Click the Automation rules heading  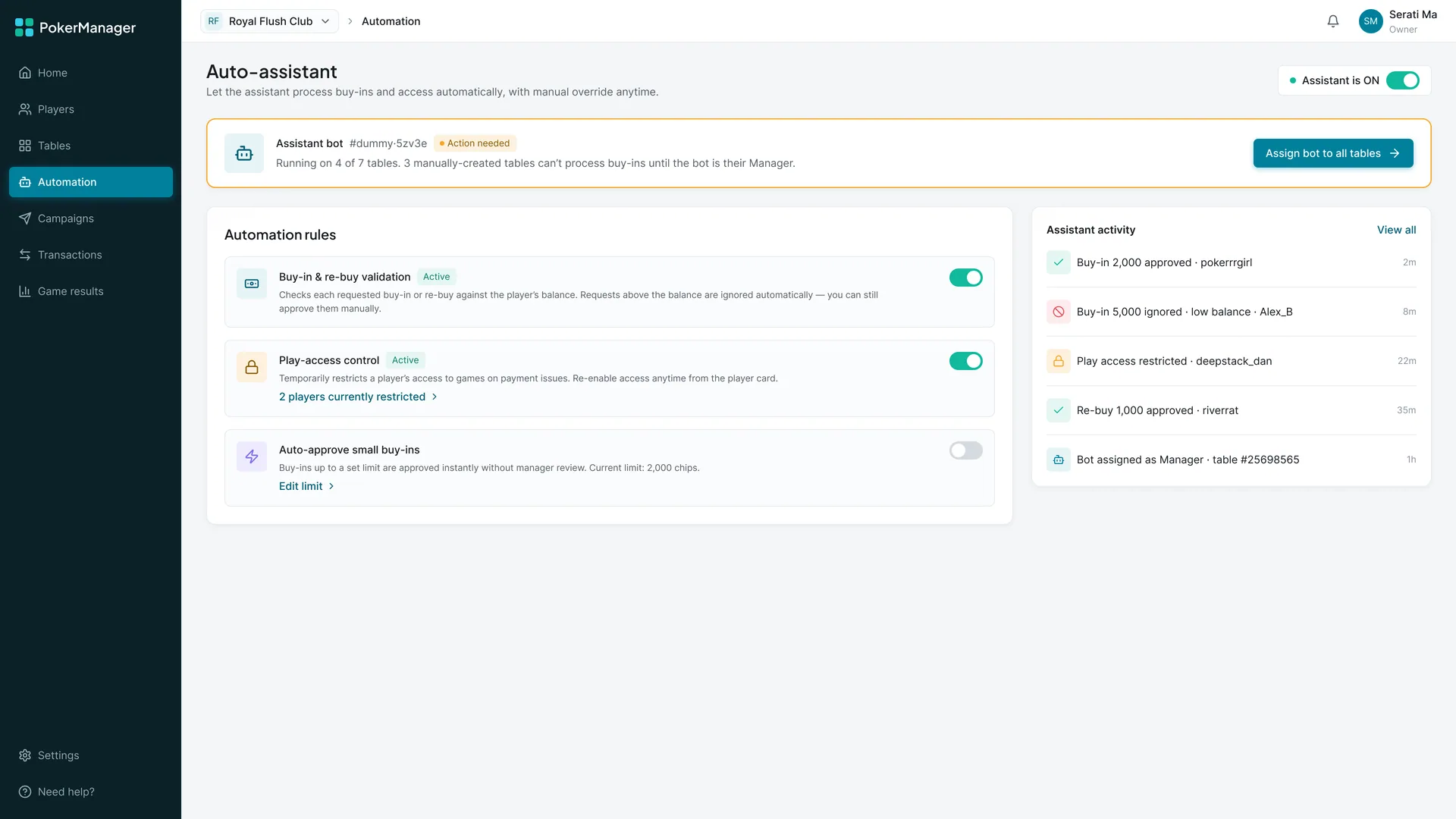point(280,235)
